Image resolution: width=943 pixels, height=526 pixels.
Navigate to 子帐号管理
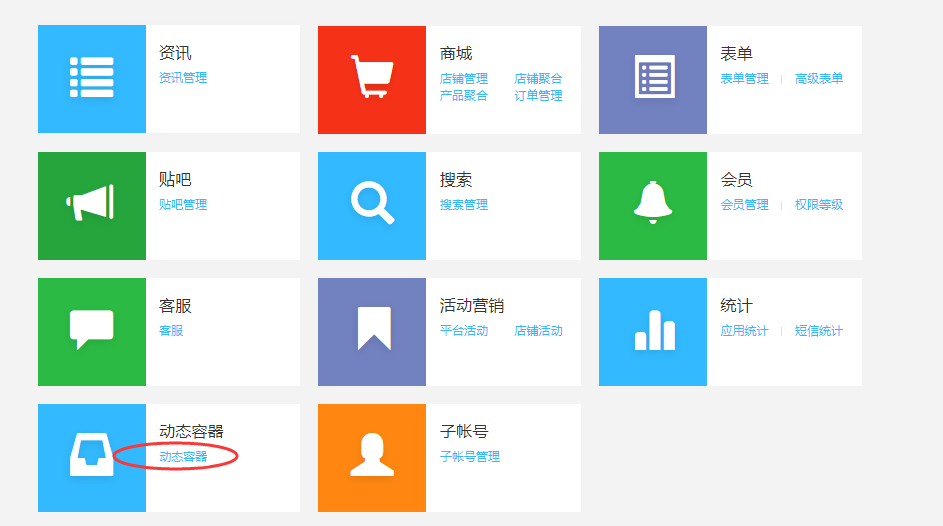click(x=470, y=457)
